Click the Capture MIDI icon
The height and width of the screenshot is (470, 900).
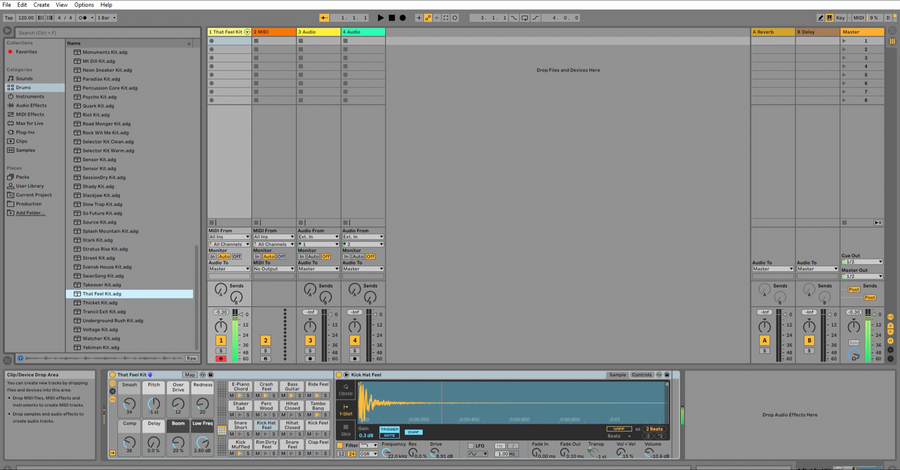click(x=446, y=18)
